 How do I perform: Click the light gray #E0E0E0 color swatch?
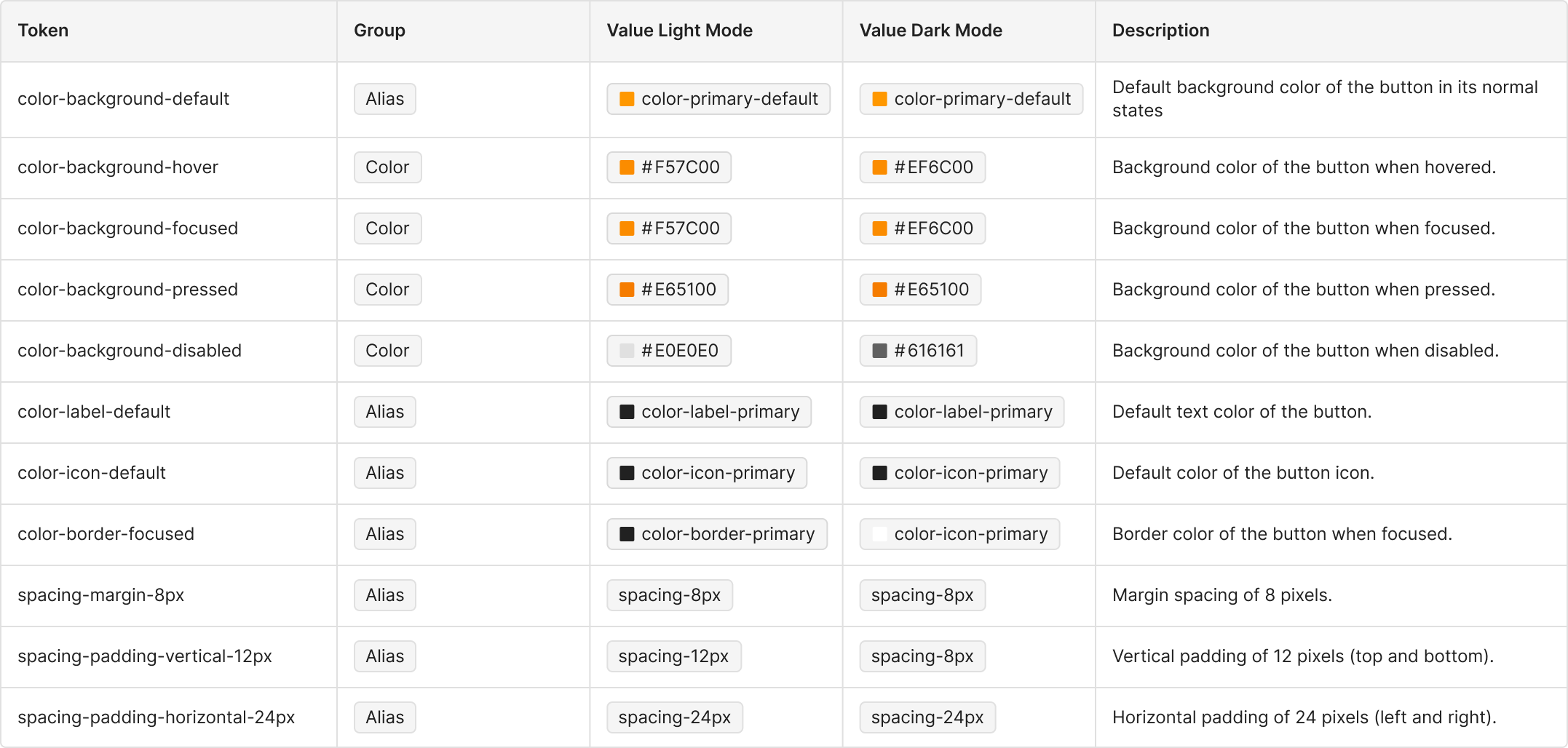(627, 351)
